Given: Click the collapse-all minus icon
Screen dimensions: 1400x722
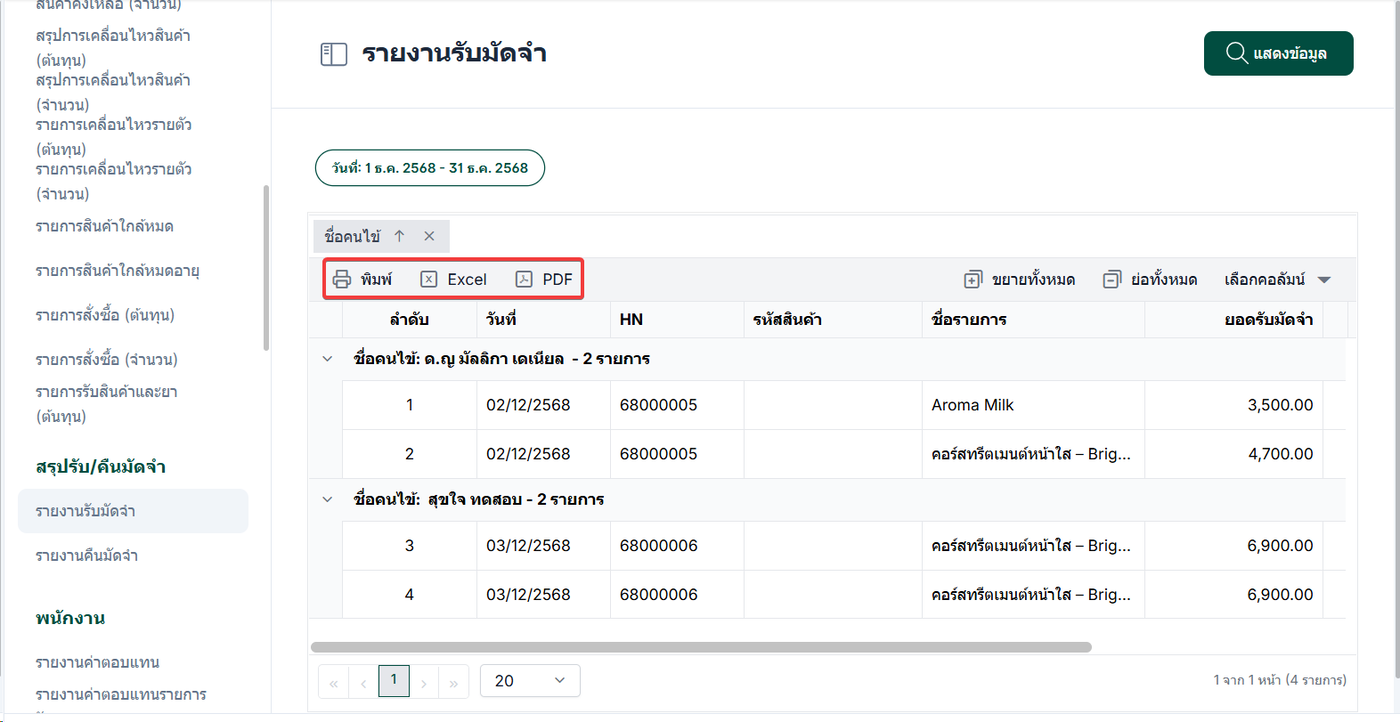Looking at the screenshot, I should 1111,280.
